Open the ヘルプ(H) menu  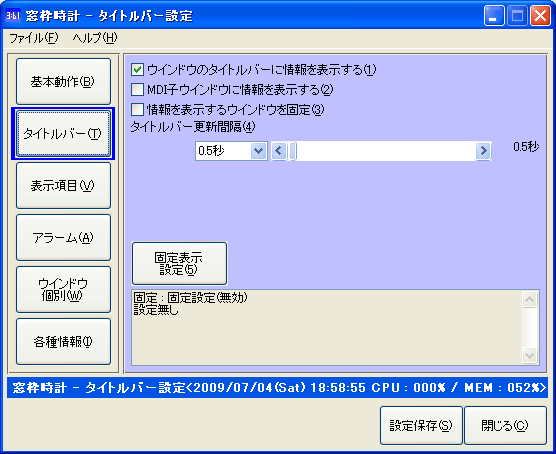pyautogui.click(x=95, y=38)
